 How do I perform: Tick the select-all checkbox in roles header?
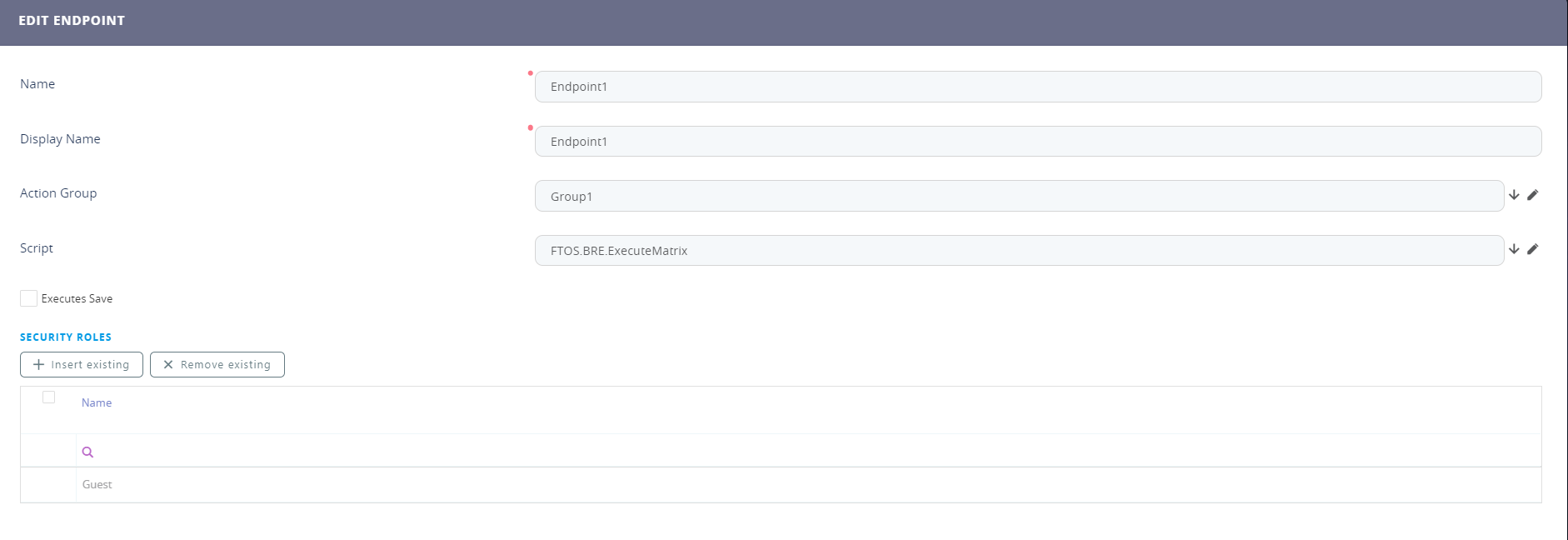(49, 397)
